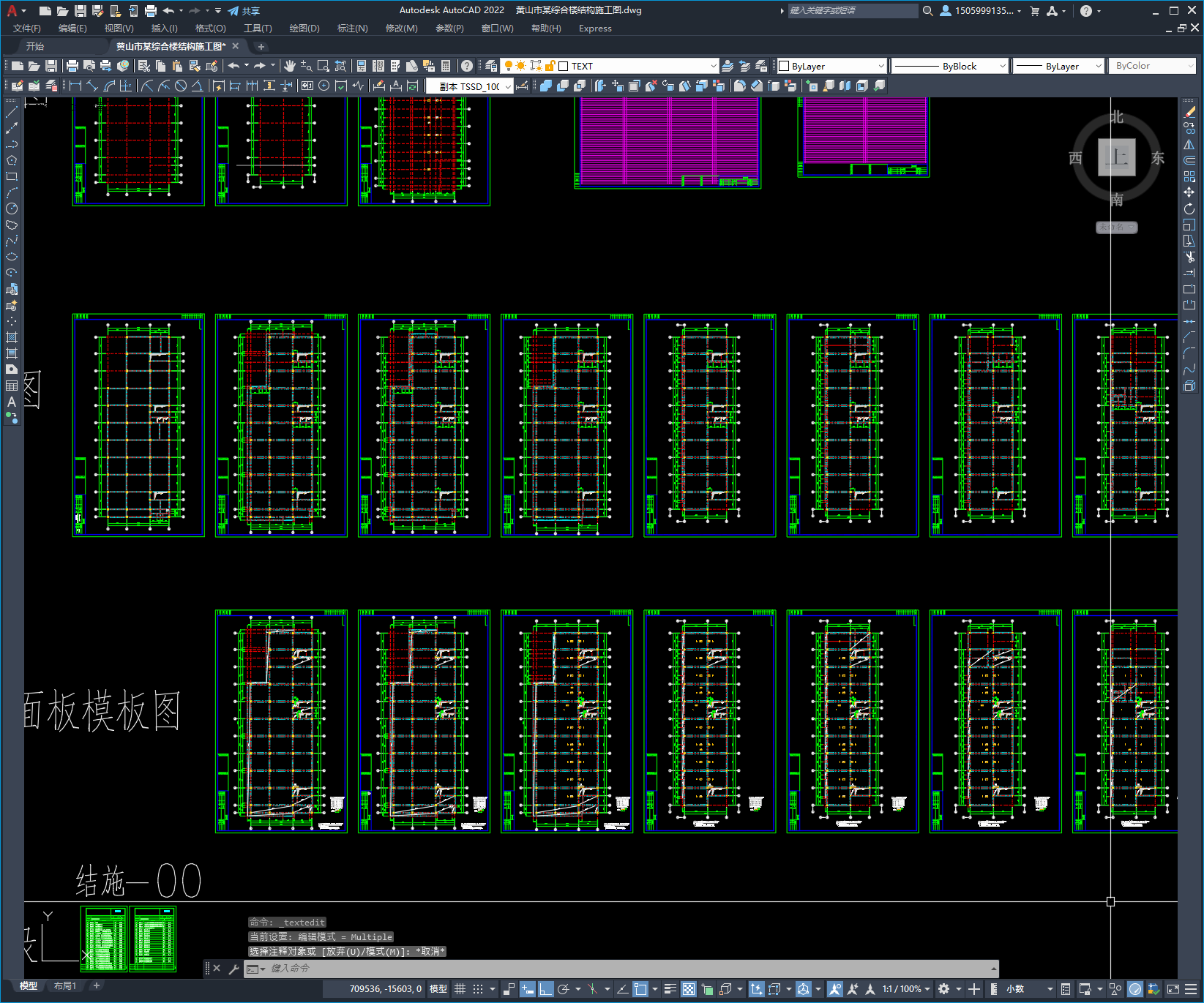The image size is (1204, 1003).
Task: Toggle polar tracking in status bar
Action: click(563, 989)
